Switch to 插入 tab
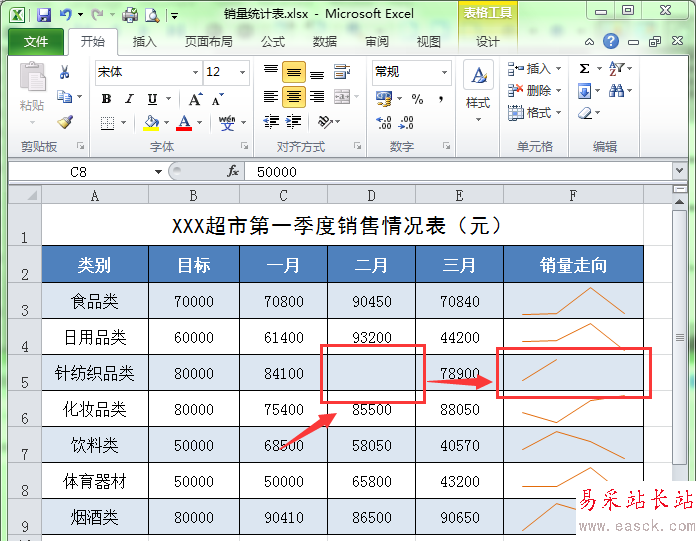 145,42
